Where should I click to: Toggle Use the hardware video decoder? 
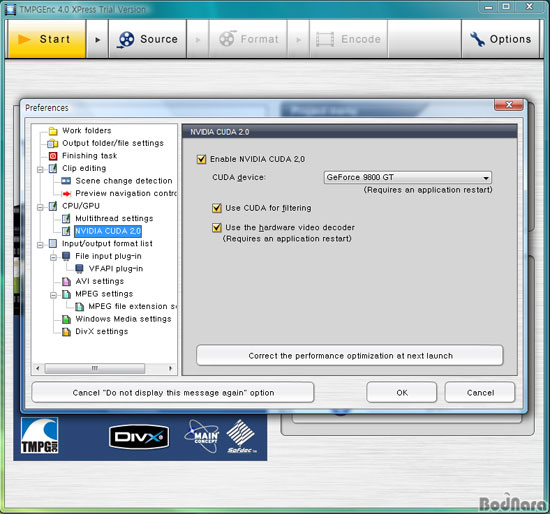click(x=217, y=228)
